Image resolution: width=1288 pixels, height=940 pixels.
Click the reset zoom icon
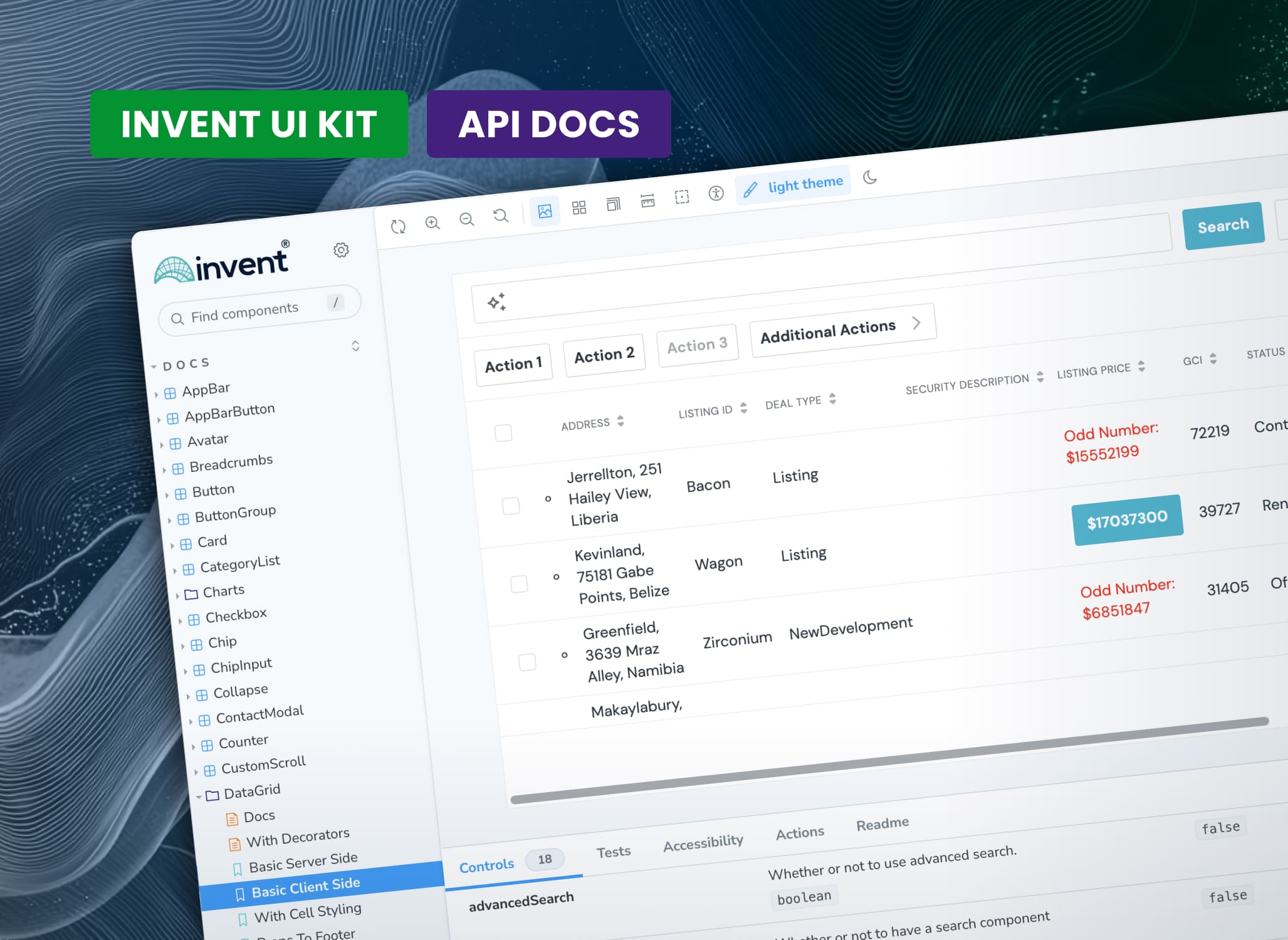[500, 216]
